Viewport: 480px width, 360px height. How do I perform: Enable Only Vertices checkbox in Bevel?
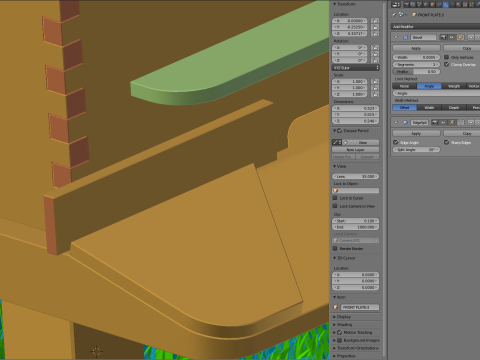click(446, 57)
